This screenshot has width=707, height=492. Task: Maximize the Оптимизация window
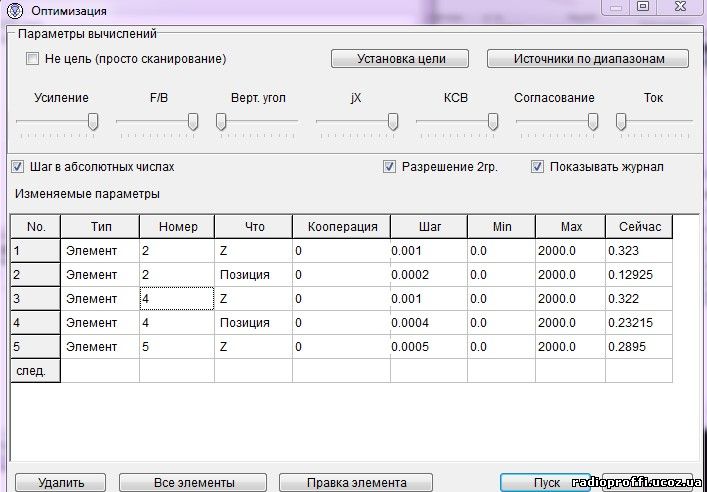coord(643,6)
